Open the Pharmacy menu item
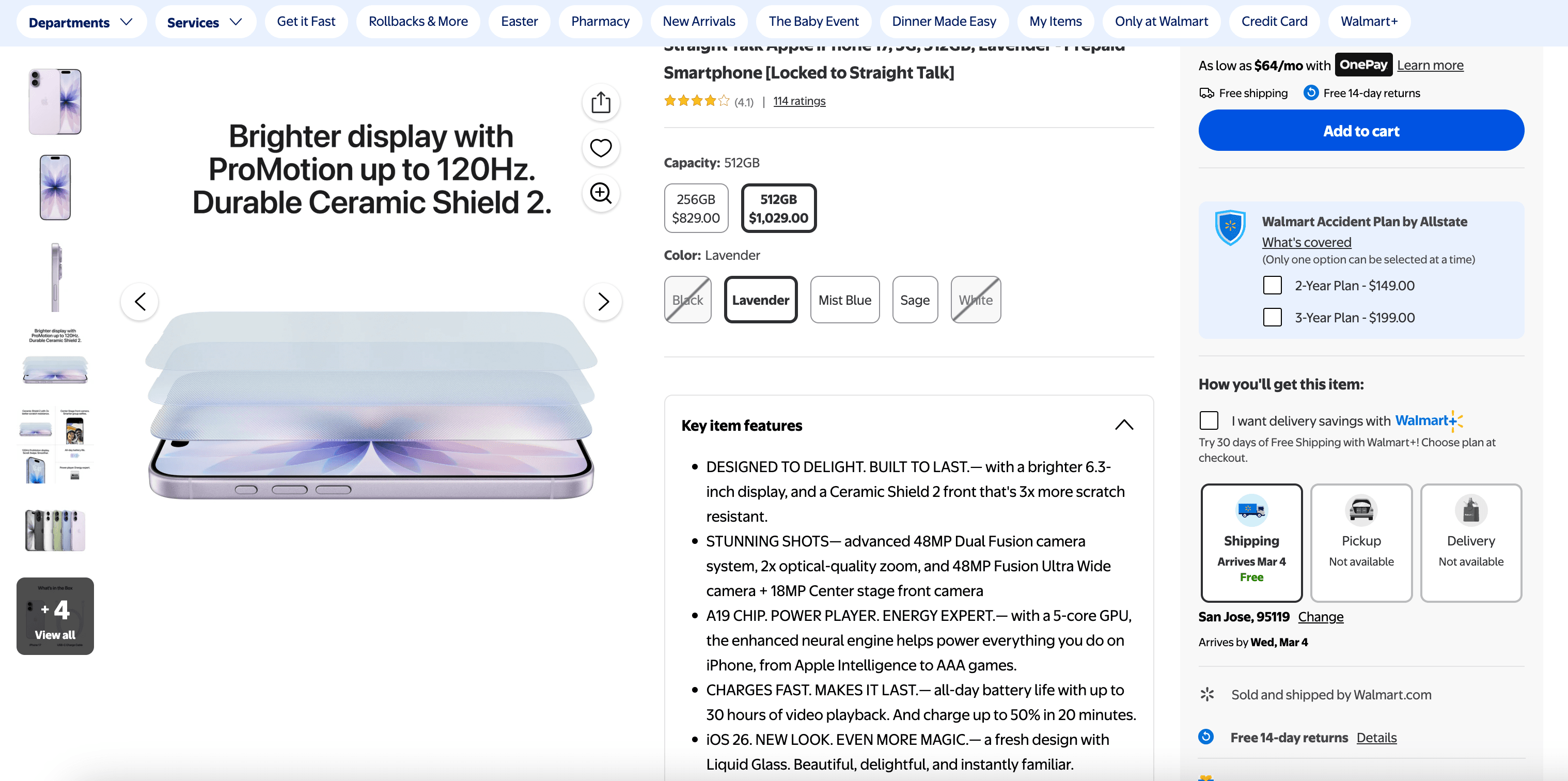 600,21
